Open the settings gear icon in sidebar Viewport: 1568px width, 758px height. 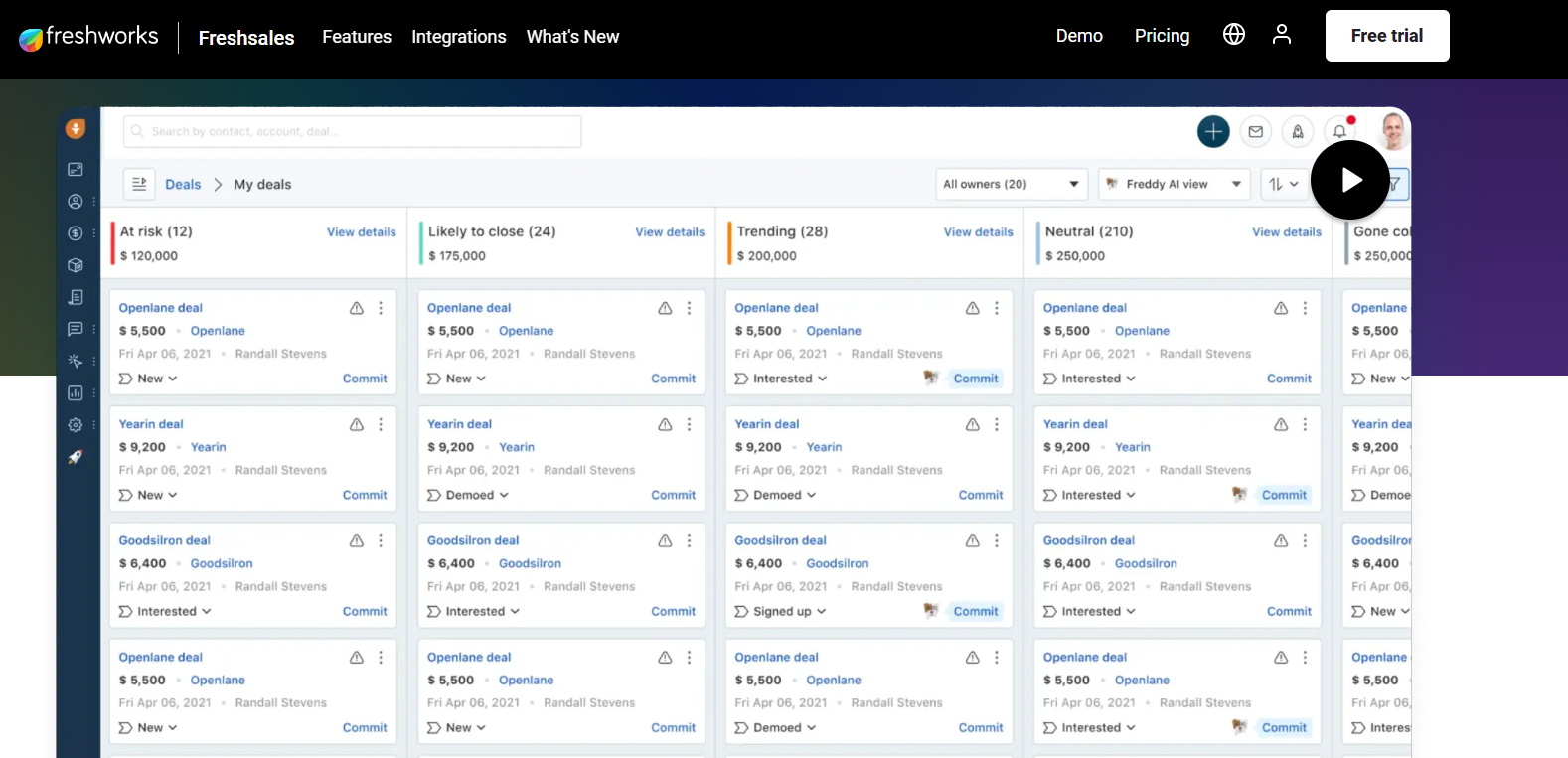tap(76, 425)
